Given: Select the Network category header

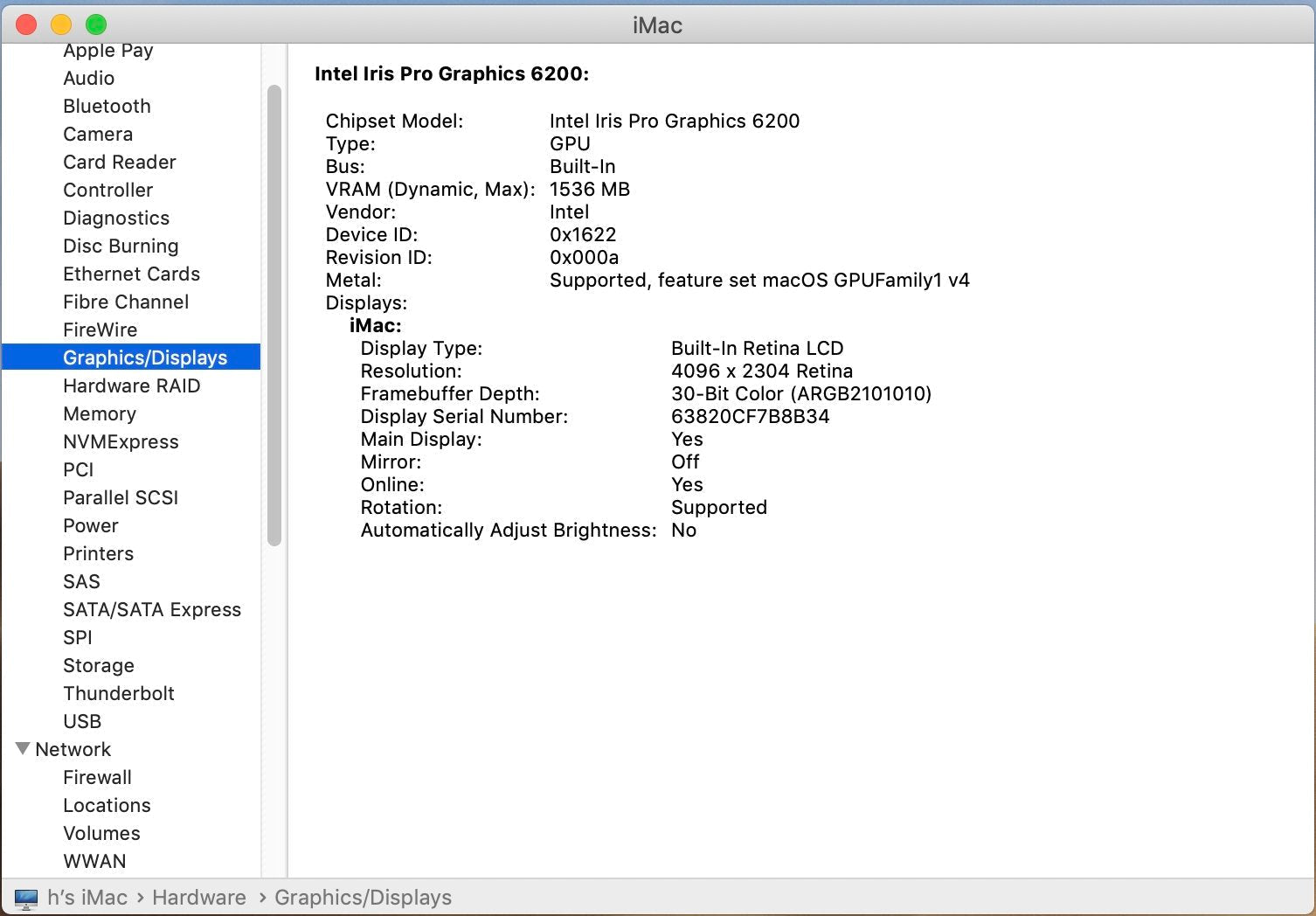Looking at the screenshot, I should pyautogui.click(x=73, y=749).
